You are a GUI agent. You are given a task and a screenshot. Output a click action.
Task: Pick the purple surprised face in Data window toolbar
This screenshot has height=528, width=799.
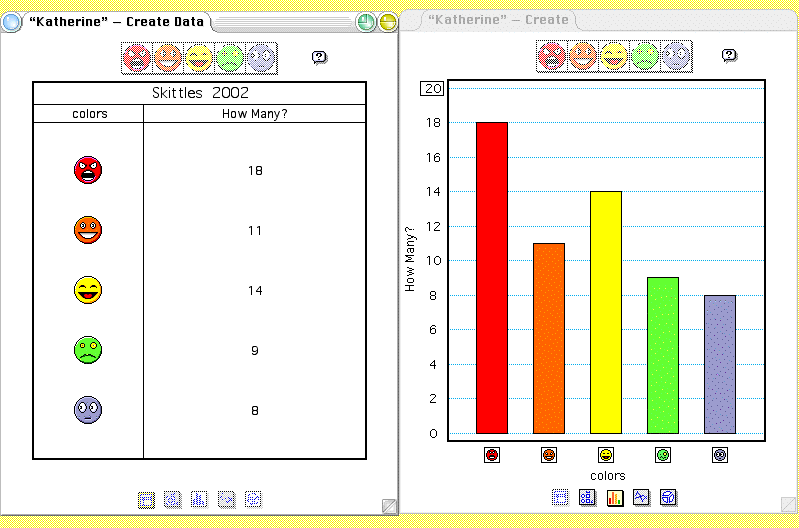[x=261, y=58]
